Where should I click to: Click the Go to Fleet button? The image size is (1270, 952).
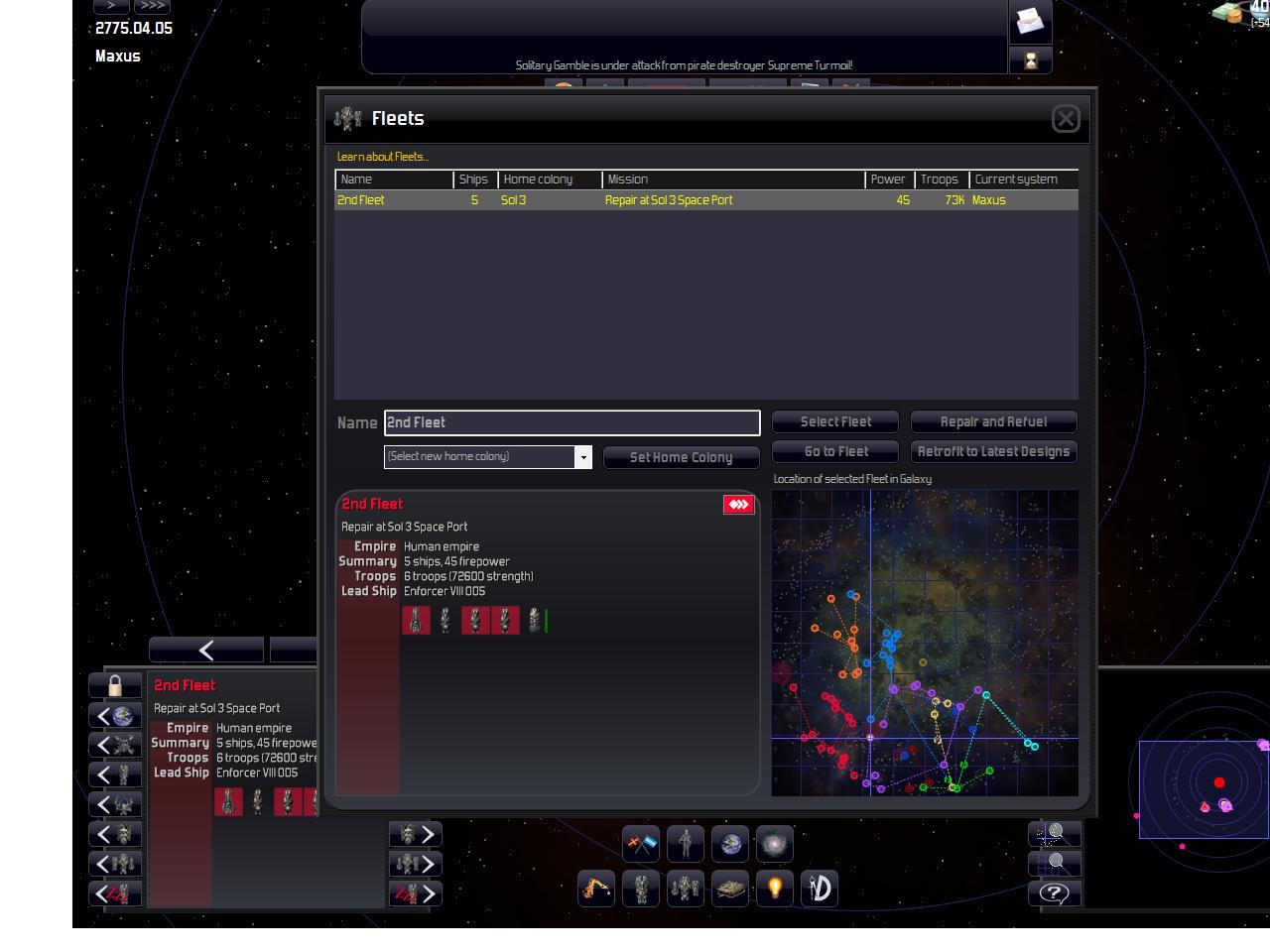[835, 451]
